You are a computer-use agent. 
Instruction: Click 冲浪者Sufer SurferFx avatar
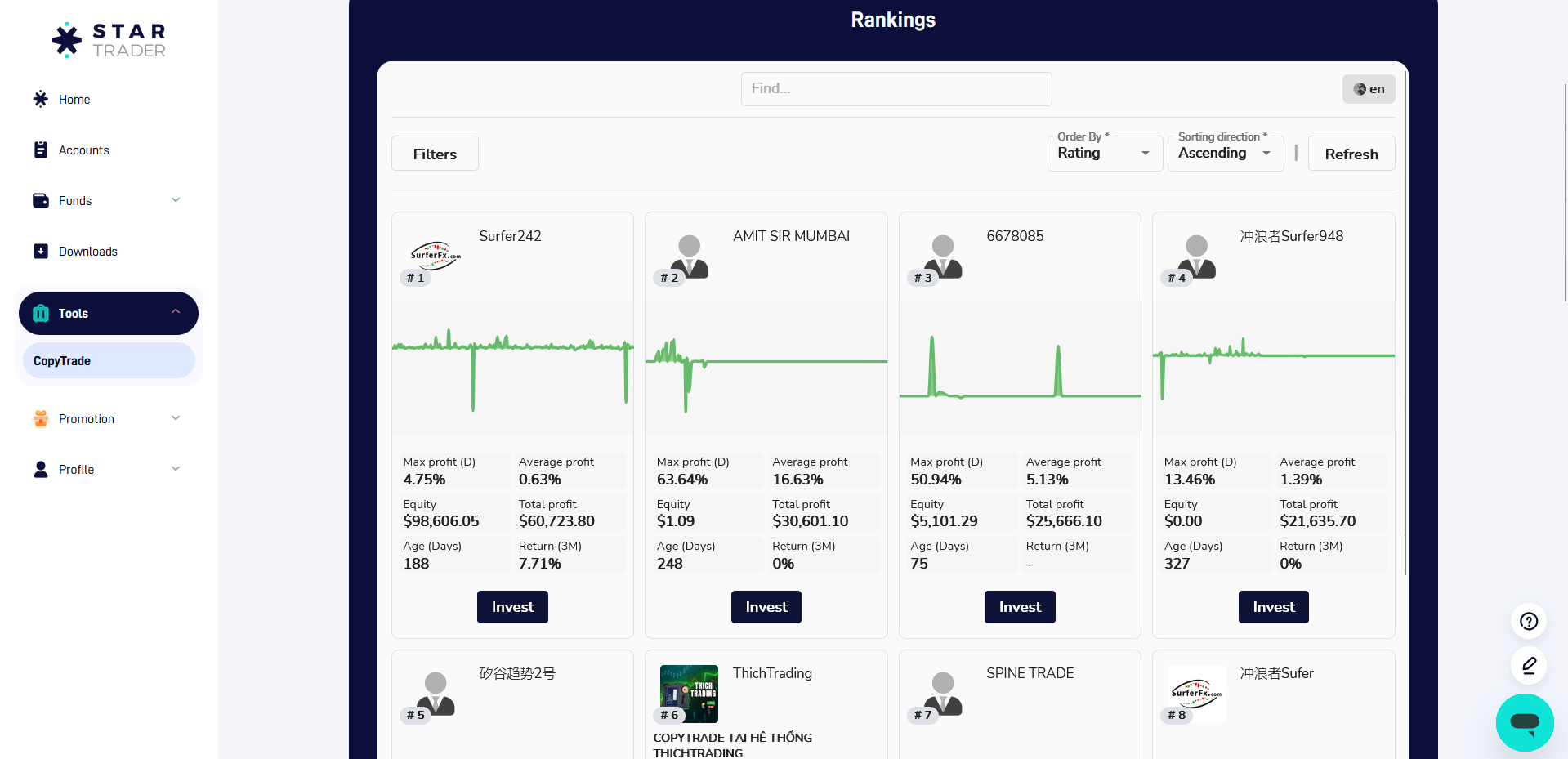tap(1197, 694)
